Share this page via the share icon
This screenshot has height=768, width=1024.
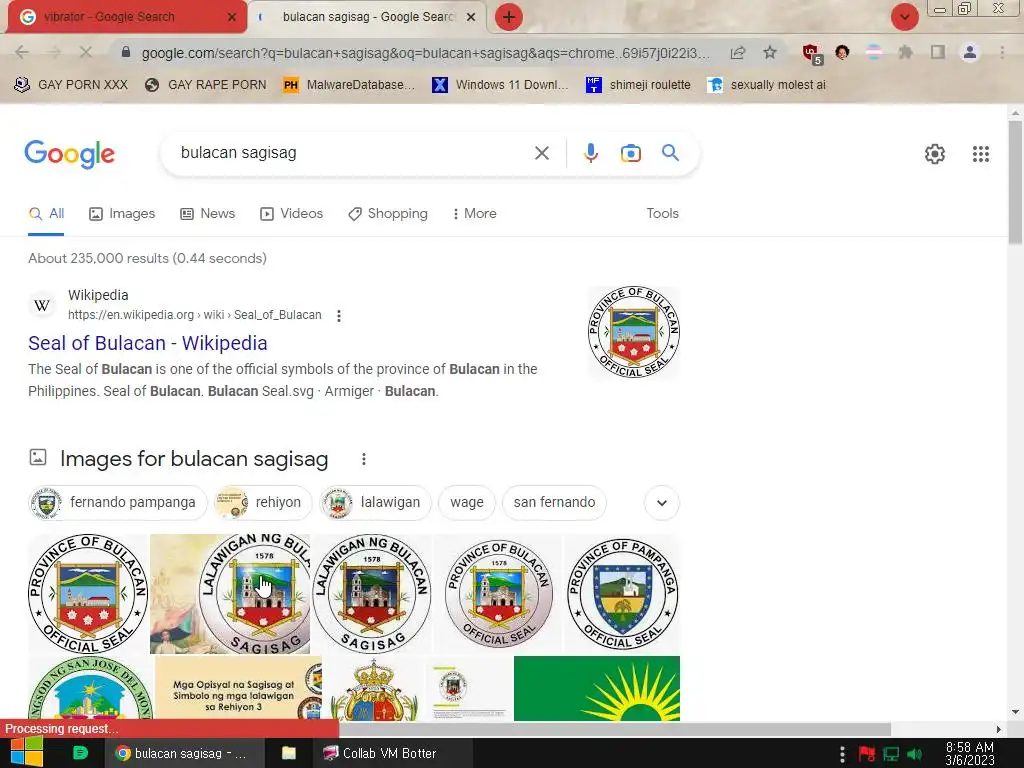coord(738,53)
